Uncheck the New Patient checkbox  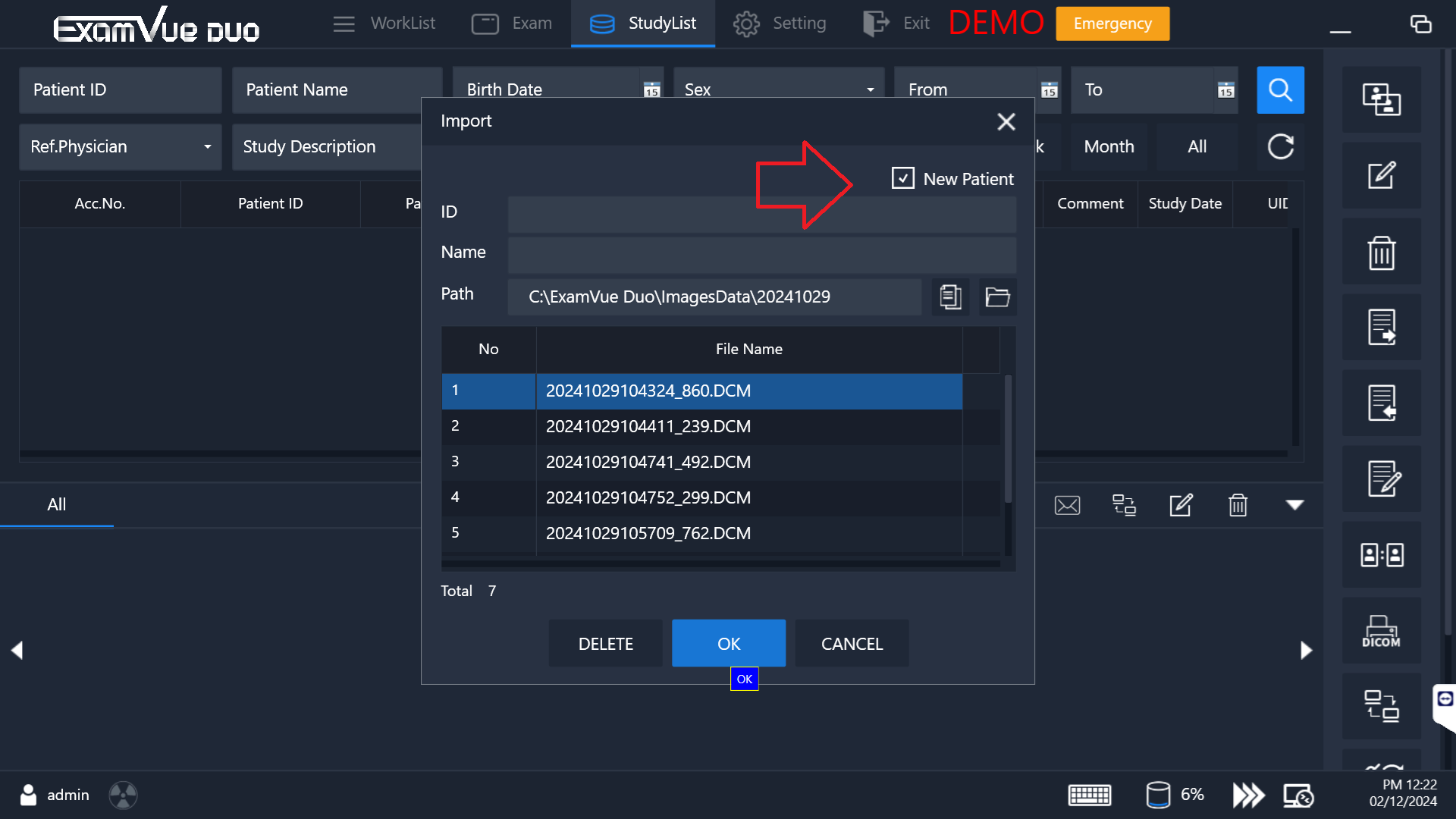pos(902,179)
